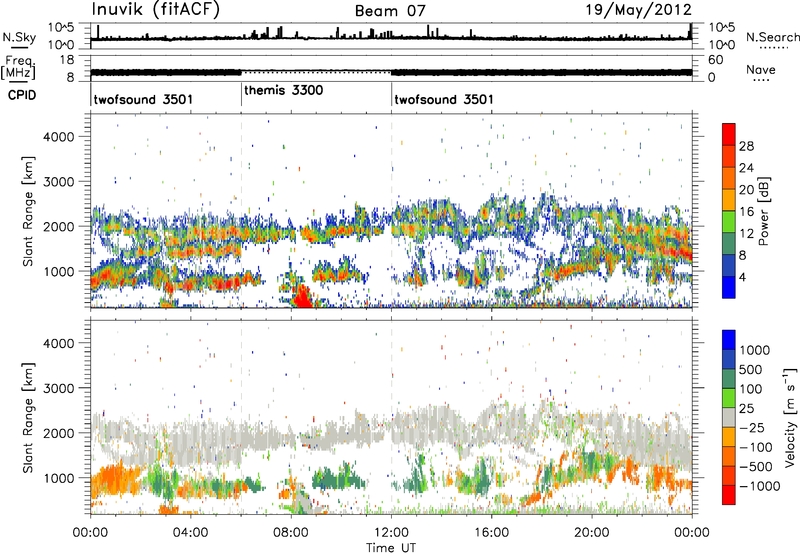The image size is (800, 554).
Task: Click the 'N.Search' legend label
Action: point(772,37)
